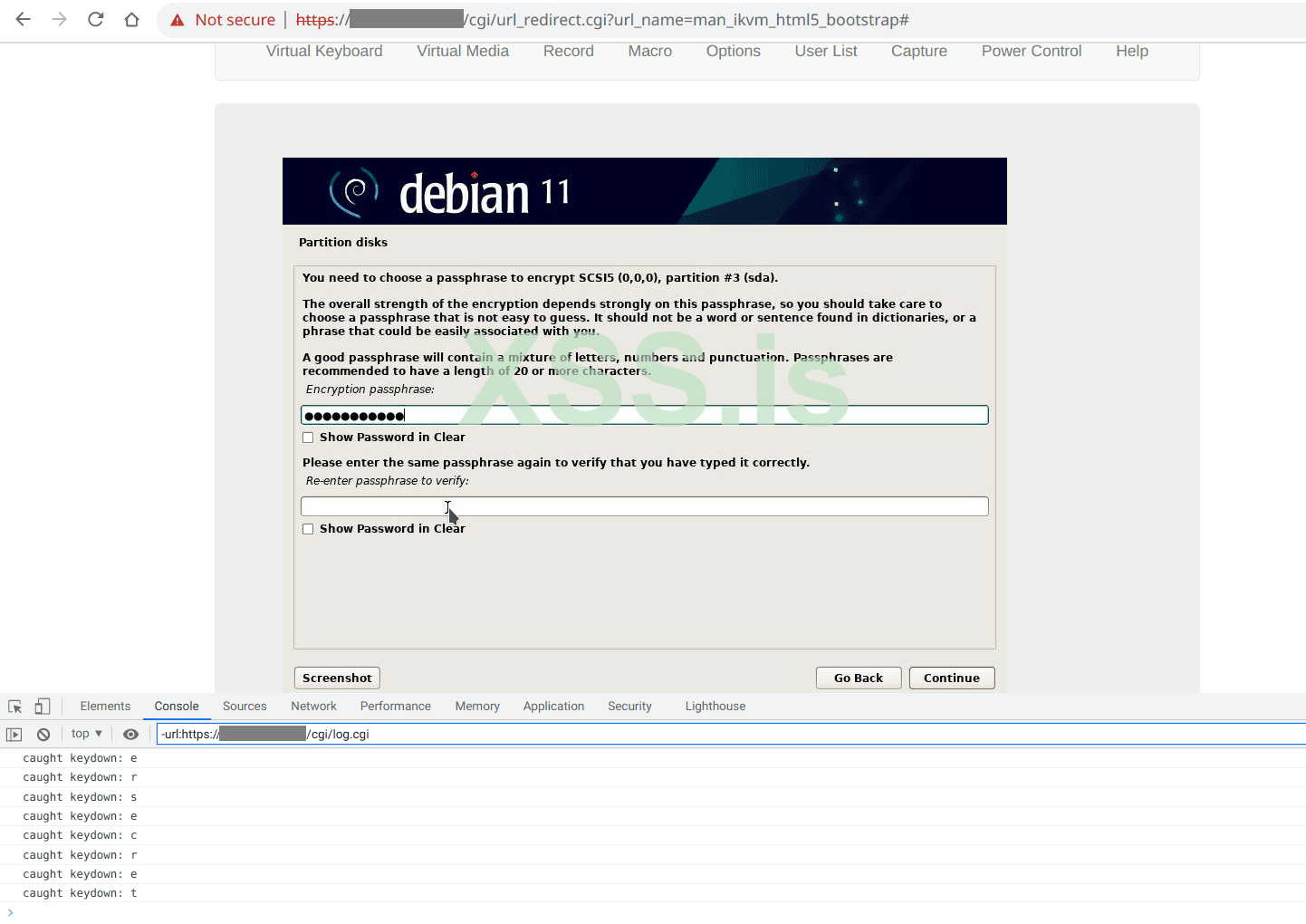Enable Show Password in Clear for encryption passphrase
The image size is (1306, 924).
point(308,438)
